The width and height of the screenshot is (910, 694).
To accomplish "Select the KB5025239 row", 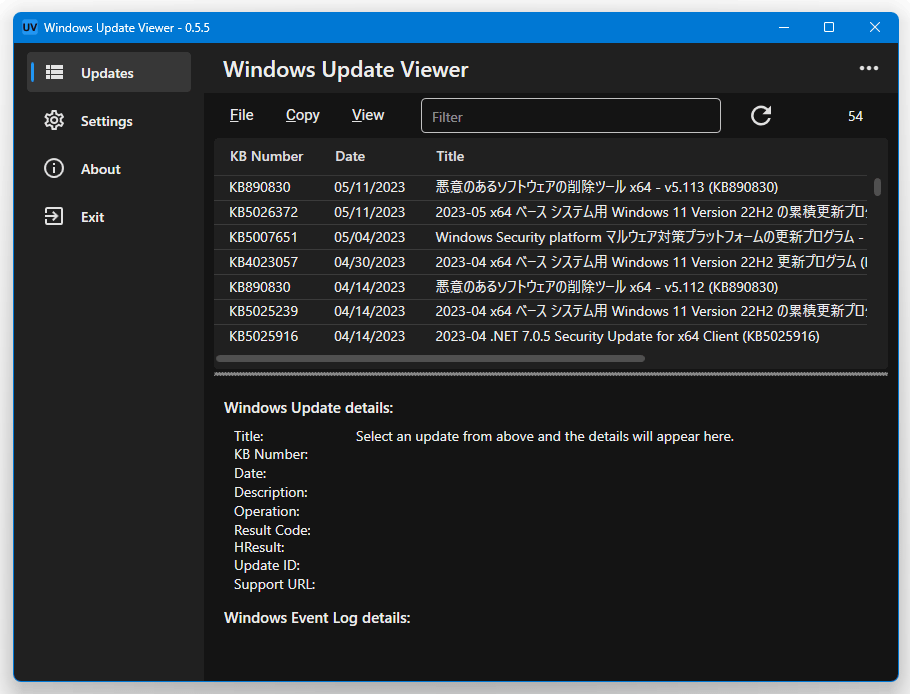I will click(x=540, y=312).
